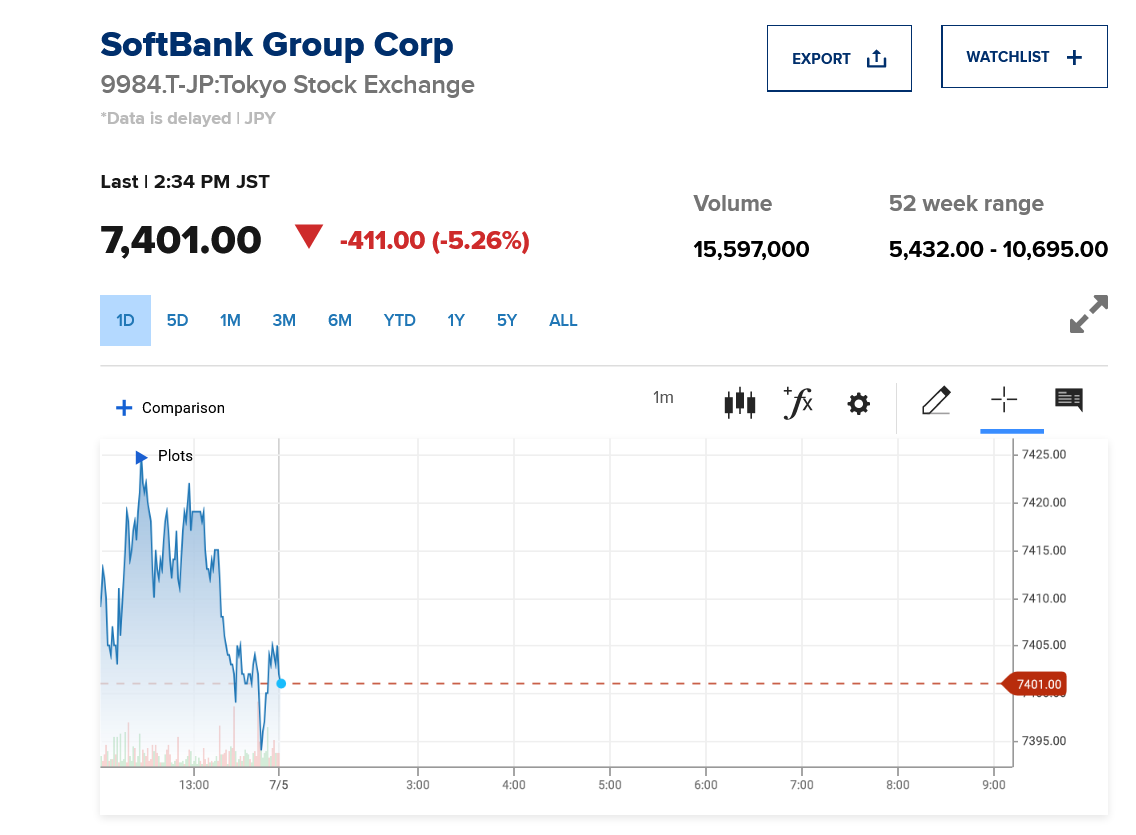Screen dimensions: 1136x835
Task: Select the 1D range tab
Action: coord(125,320)
